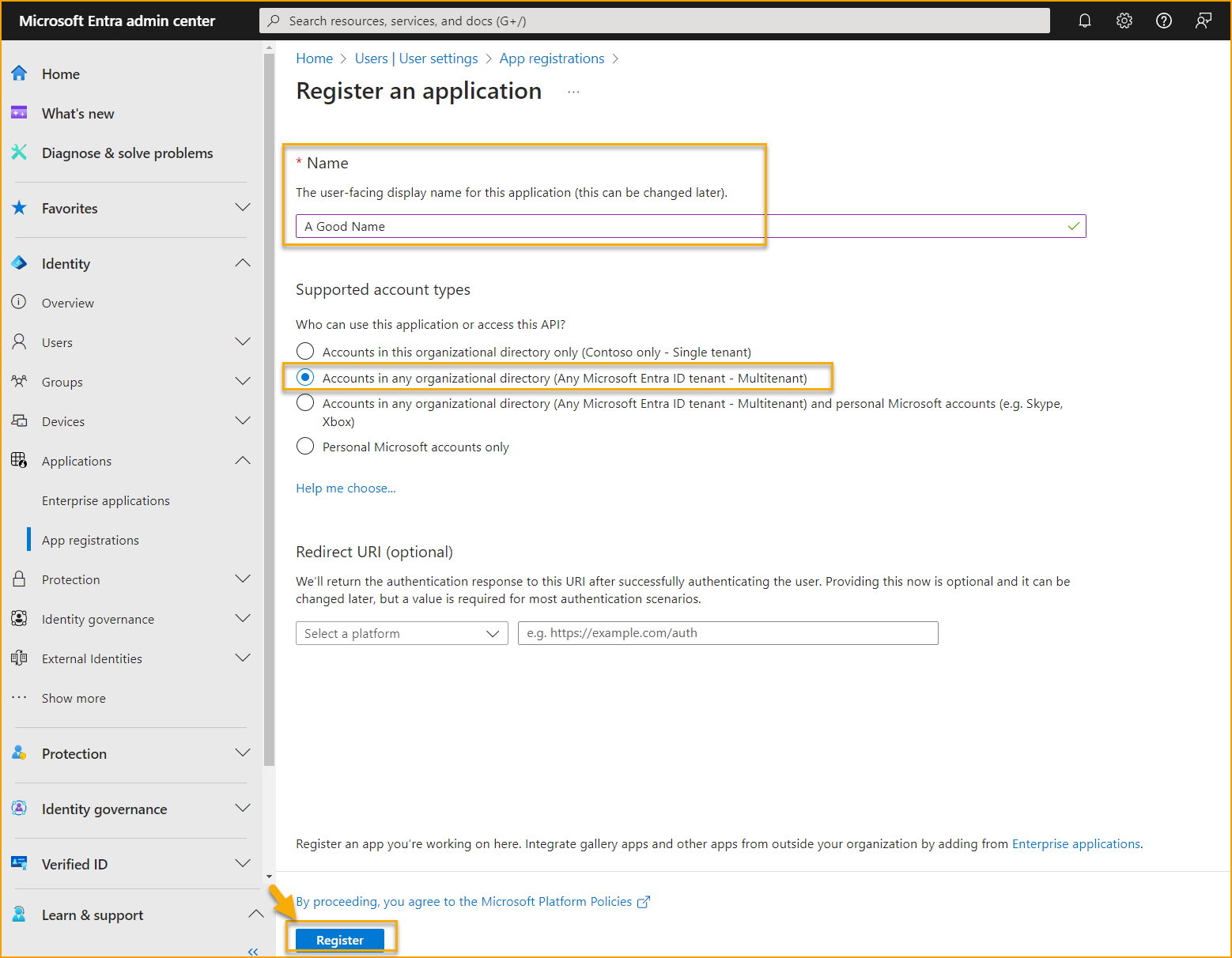This screenshot has width=1232, height=958.
Task: Select single tenant Contoso only radio
Action: (305, 351)
